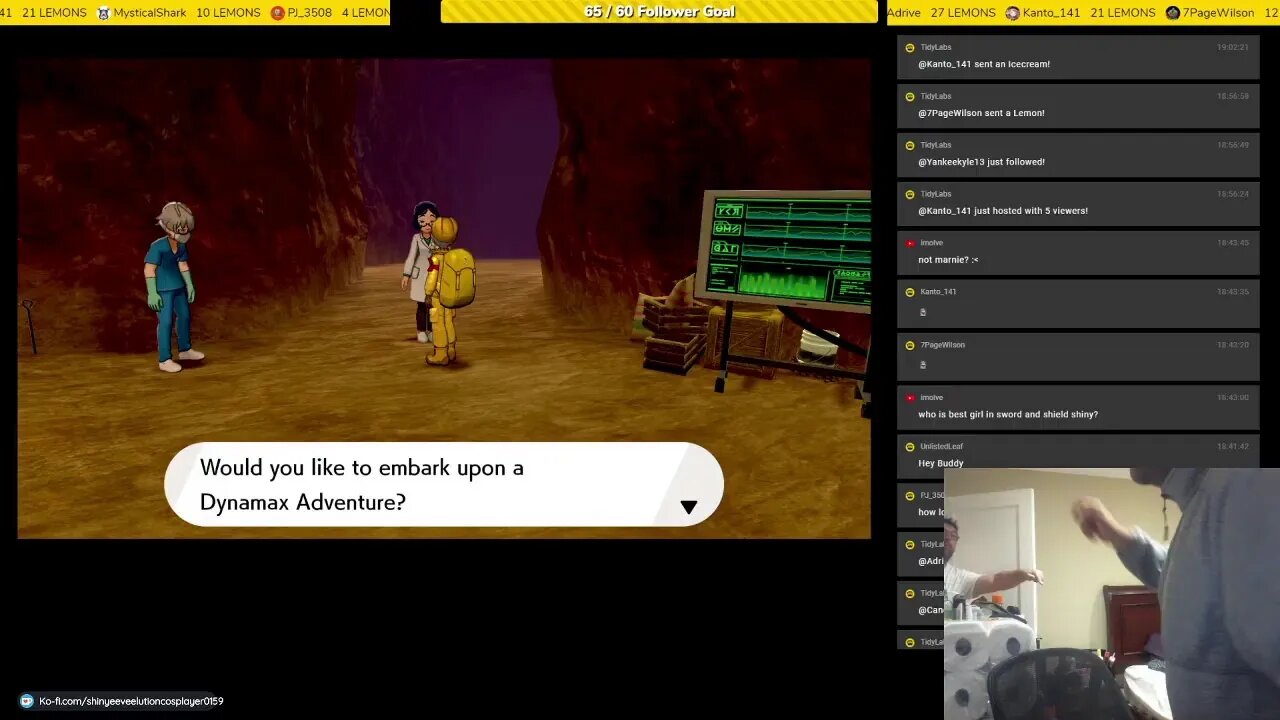
Task: Click the 65 / 60 Follower Goal bar
Action: 659,12
